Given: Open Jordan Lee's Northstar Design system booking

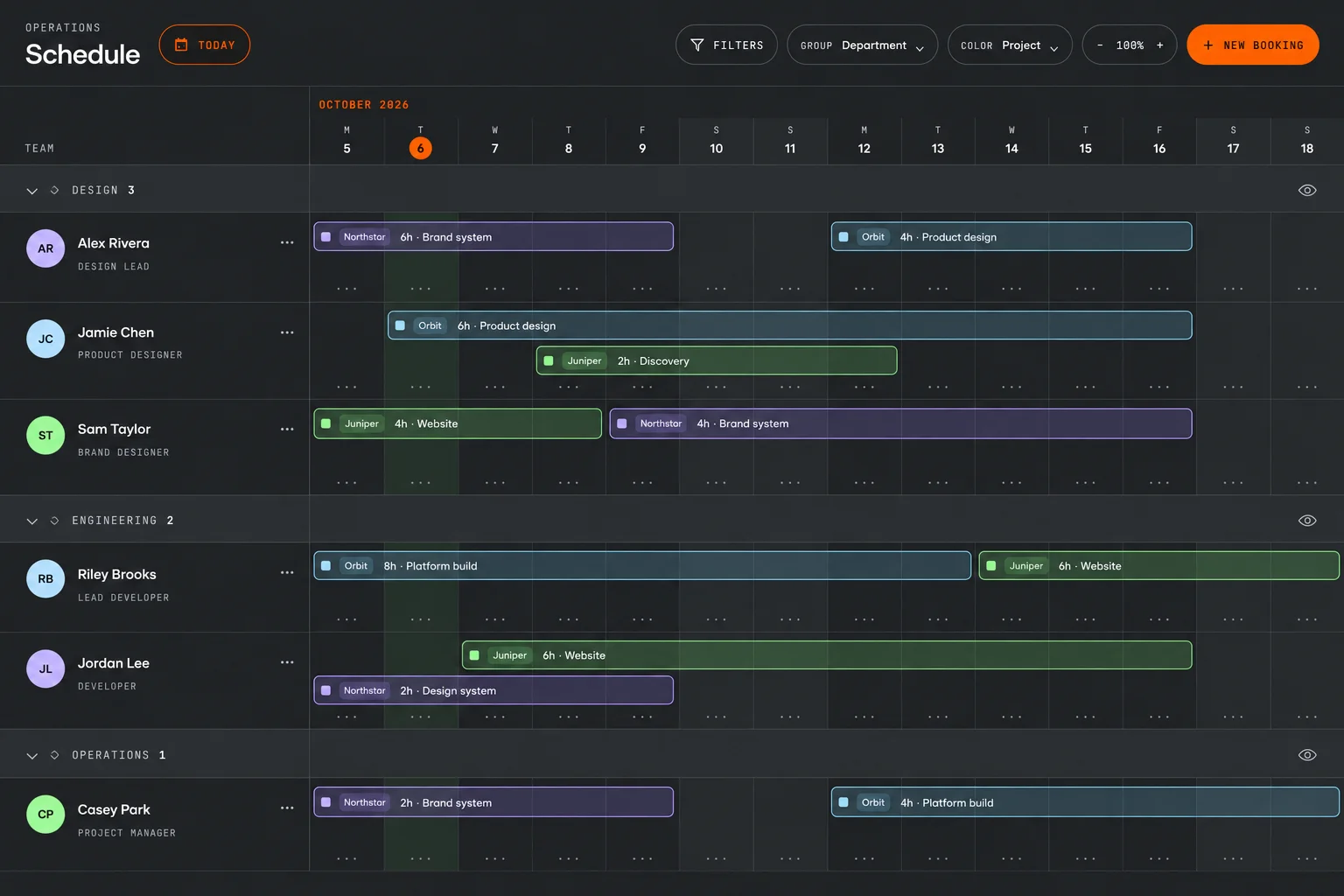Looking at the screenshot, I should click(493, 690).
